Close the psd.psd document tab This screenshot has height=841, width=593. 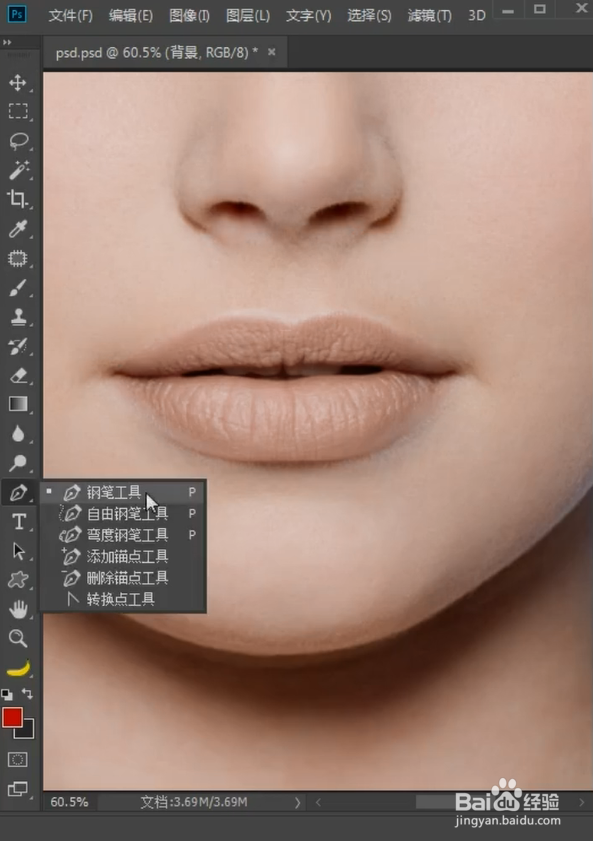[x=272, y=52]
